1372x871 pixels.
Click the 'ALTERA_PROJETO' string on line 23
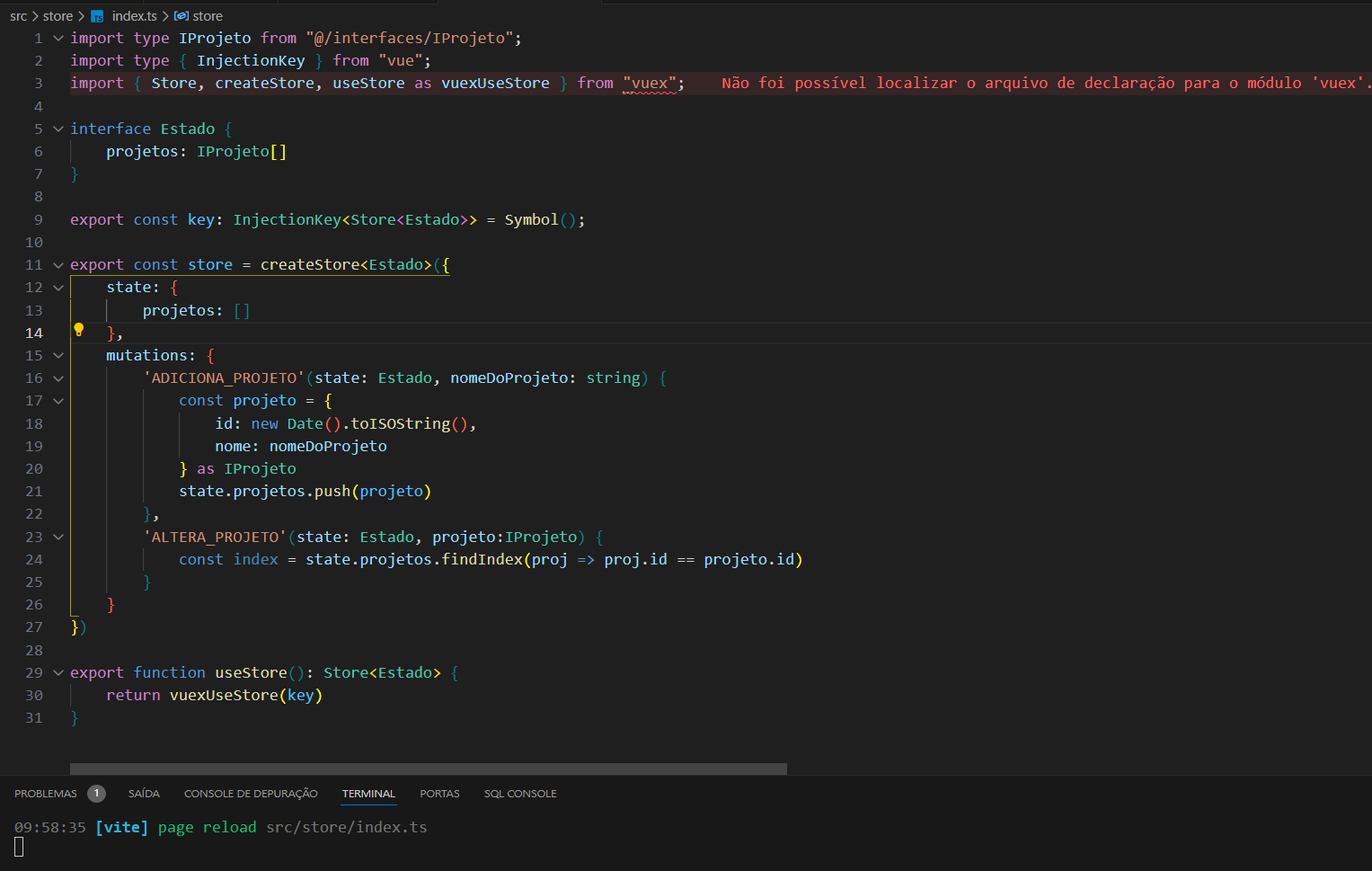click(x=215, y=537)
